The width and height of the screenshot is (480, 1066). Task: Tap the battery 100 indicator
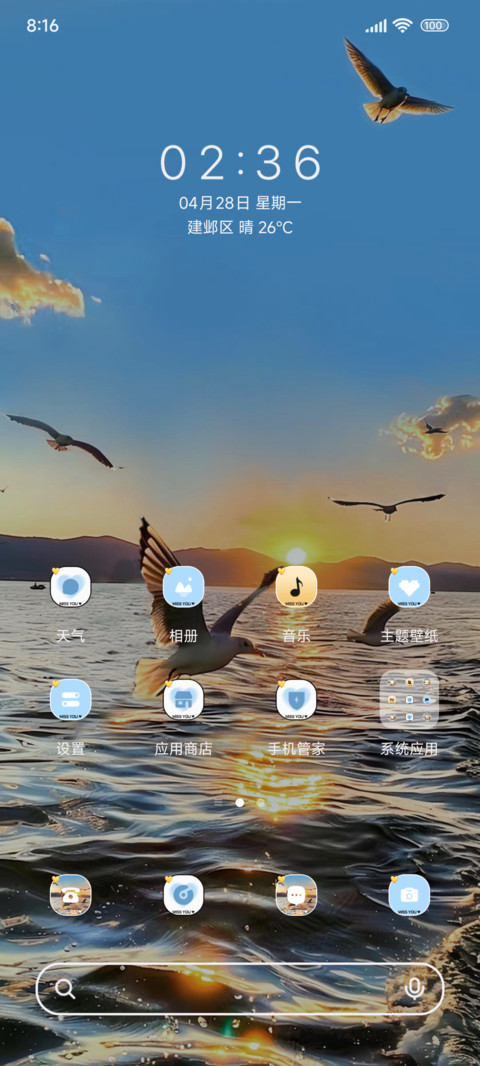coord(434,26)
